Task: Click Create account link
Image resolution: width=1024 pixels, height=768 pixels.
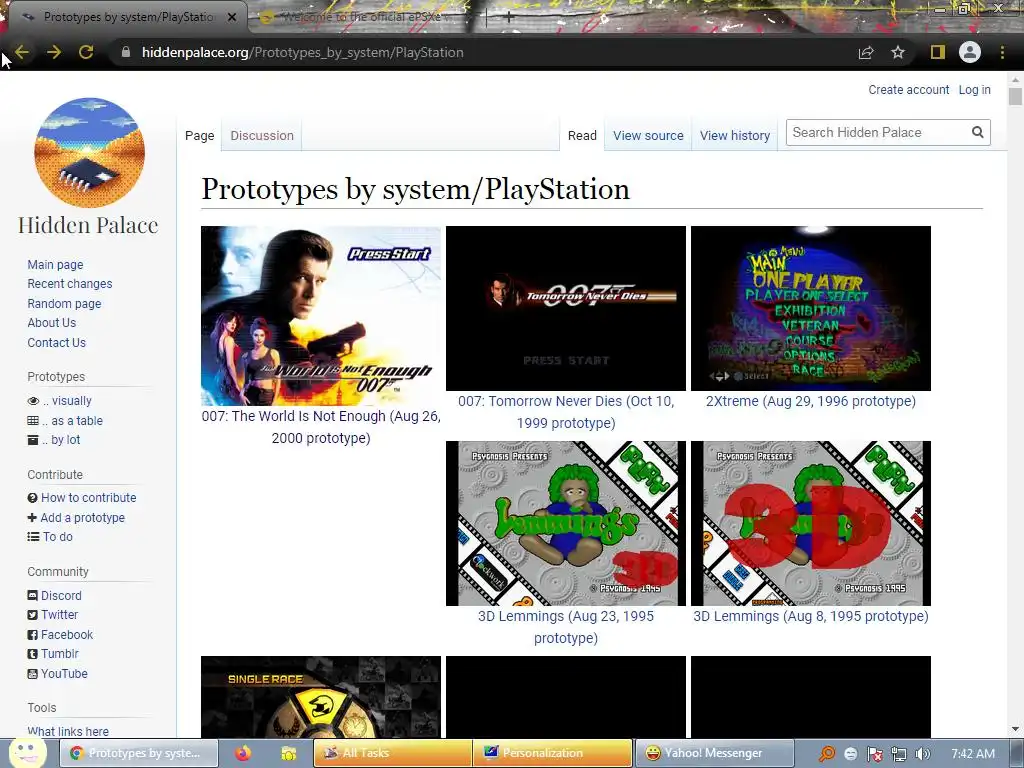Action: click(x=908, y=89)
